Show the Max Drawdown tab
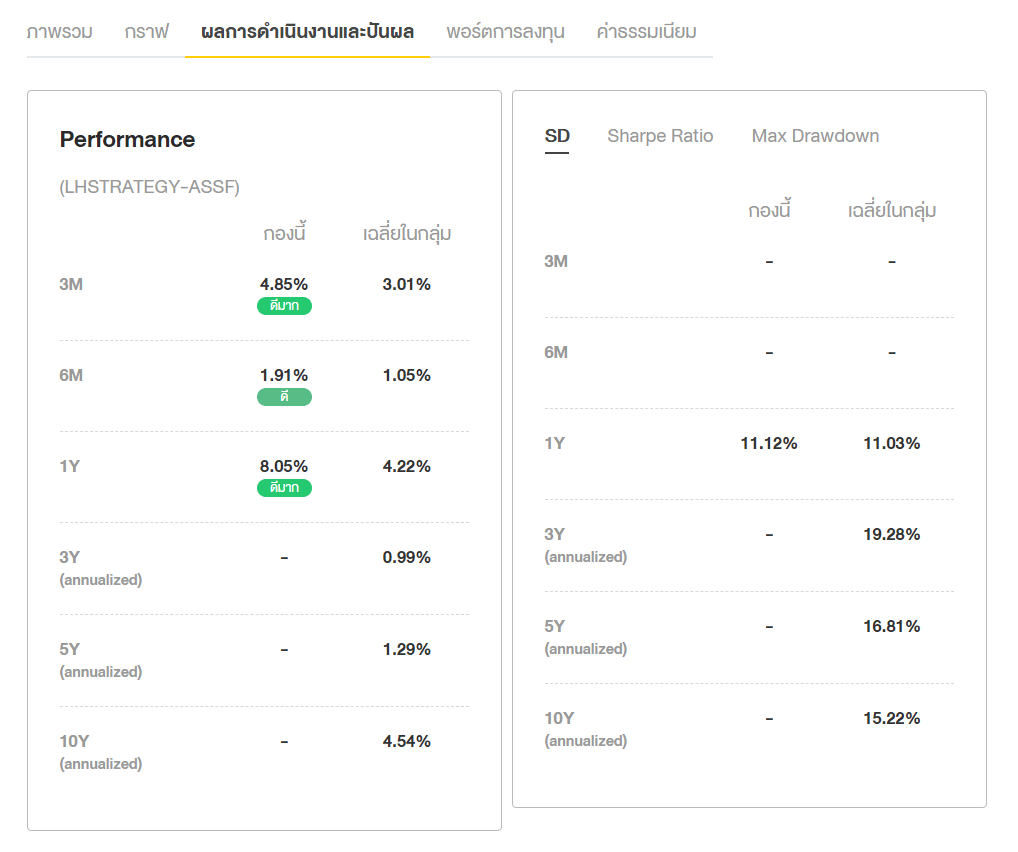 815,136
